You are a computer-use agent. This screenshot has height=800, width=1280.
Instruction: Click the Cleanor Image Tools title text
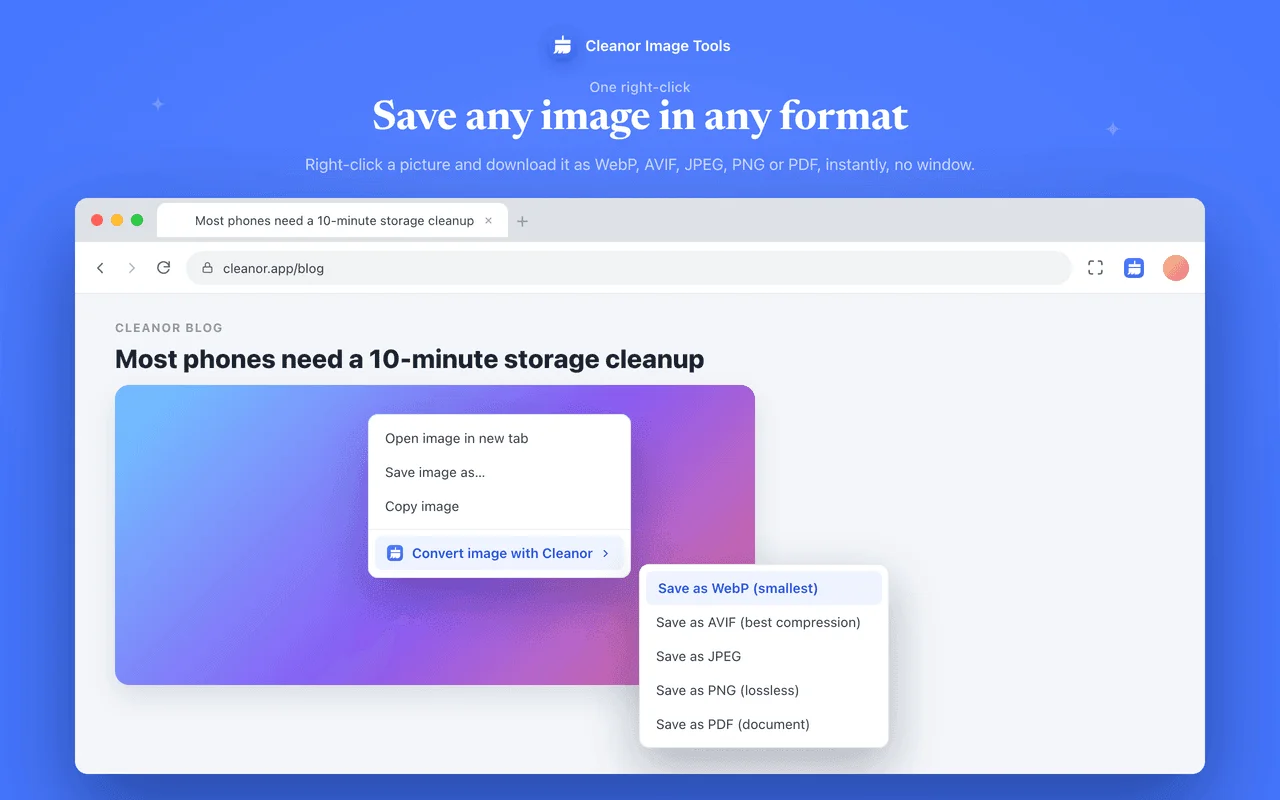pyautogui.click(x=658, y=46)
